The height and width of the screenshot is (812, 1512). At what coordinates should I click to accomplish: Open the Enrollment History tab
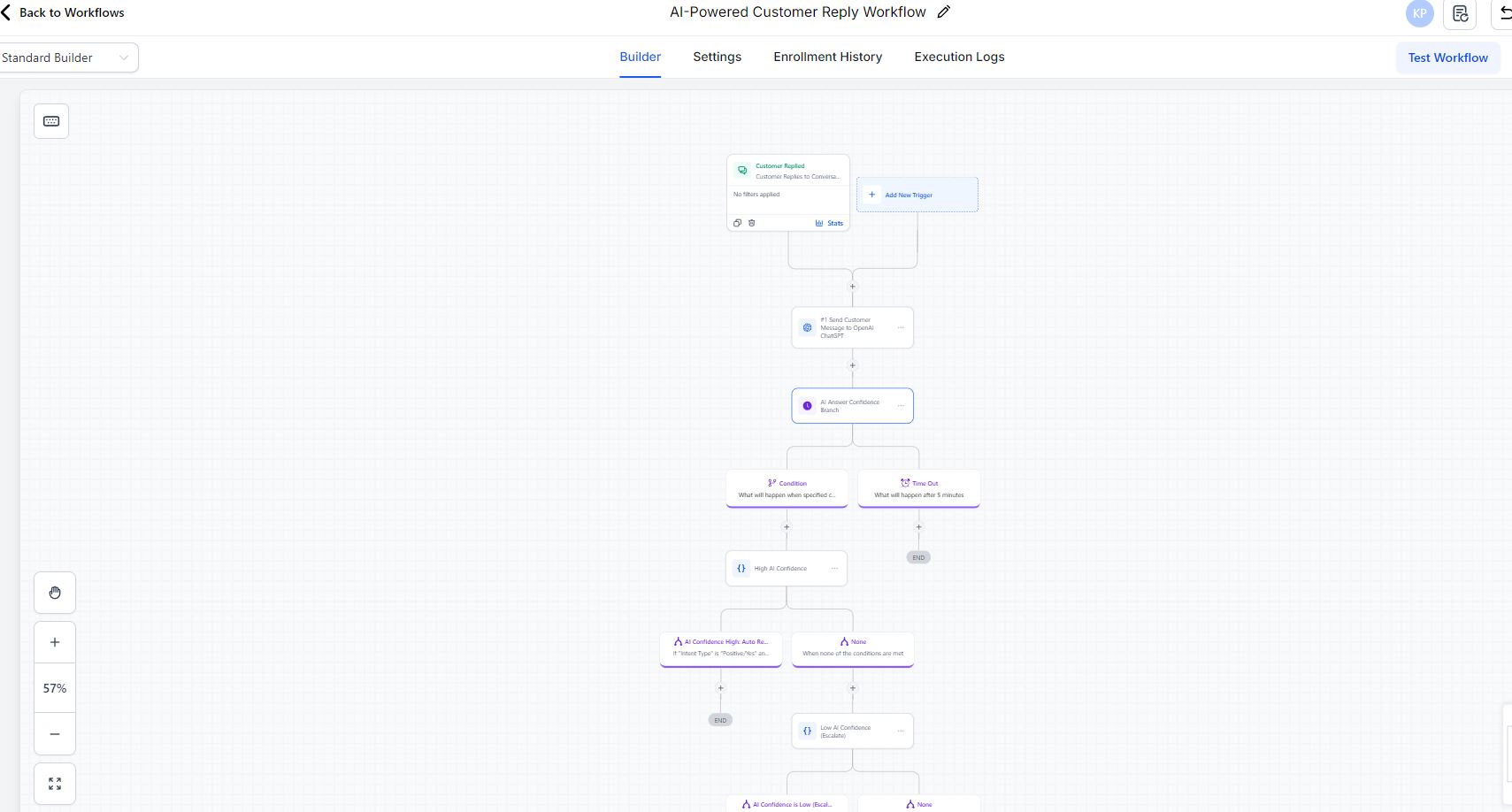click(x=826, y=57)
